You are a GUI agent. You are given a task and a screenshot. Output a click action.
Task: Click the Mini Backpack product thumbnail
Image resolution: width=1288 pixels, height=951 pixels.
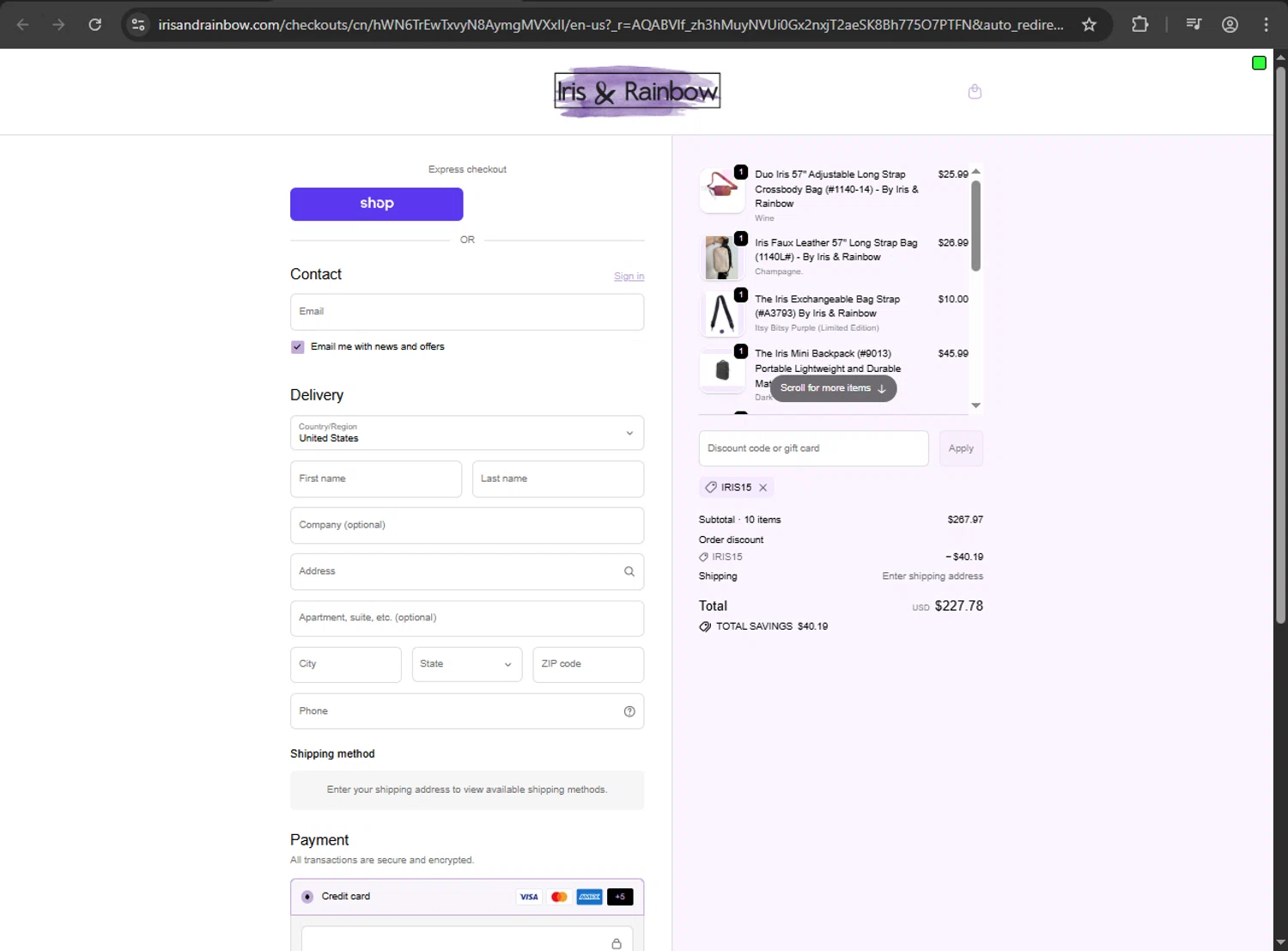tap(722, 370)
